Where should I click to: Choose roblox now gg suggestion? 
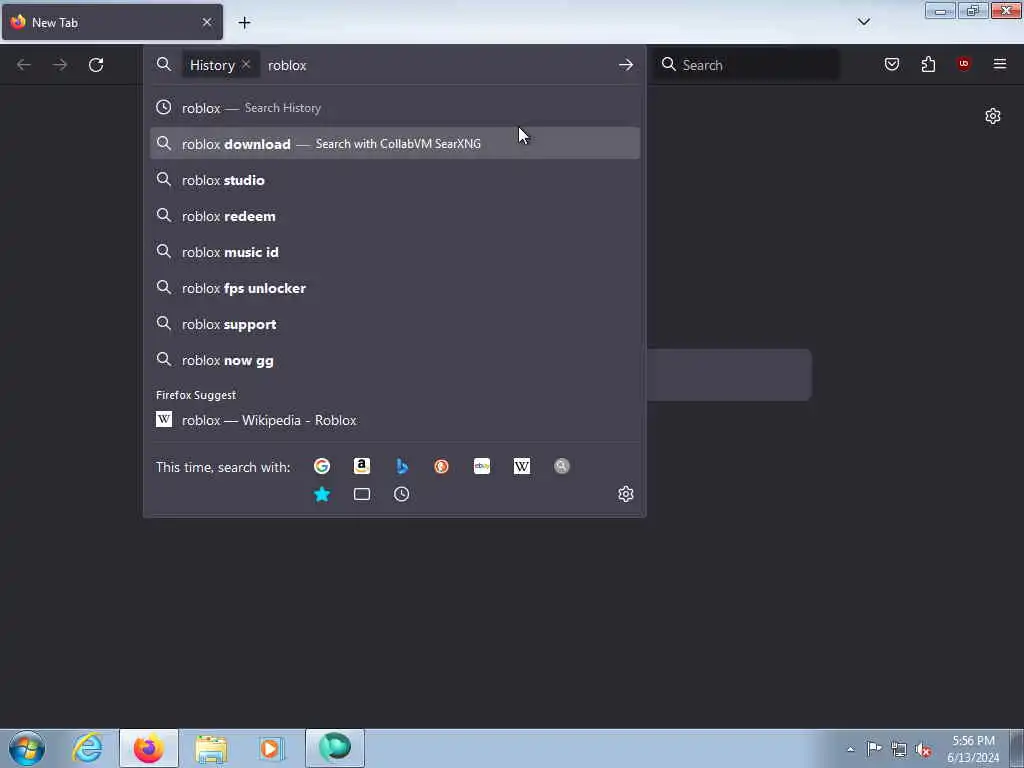click(x=394, y=360)
